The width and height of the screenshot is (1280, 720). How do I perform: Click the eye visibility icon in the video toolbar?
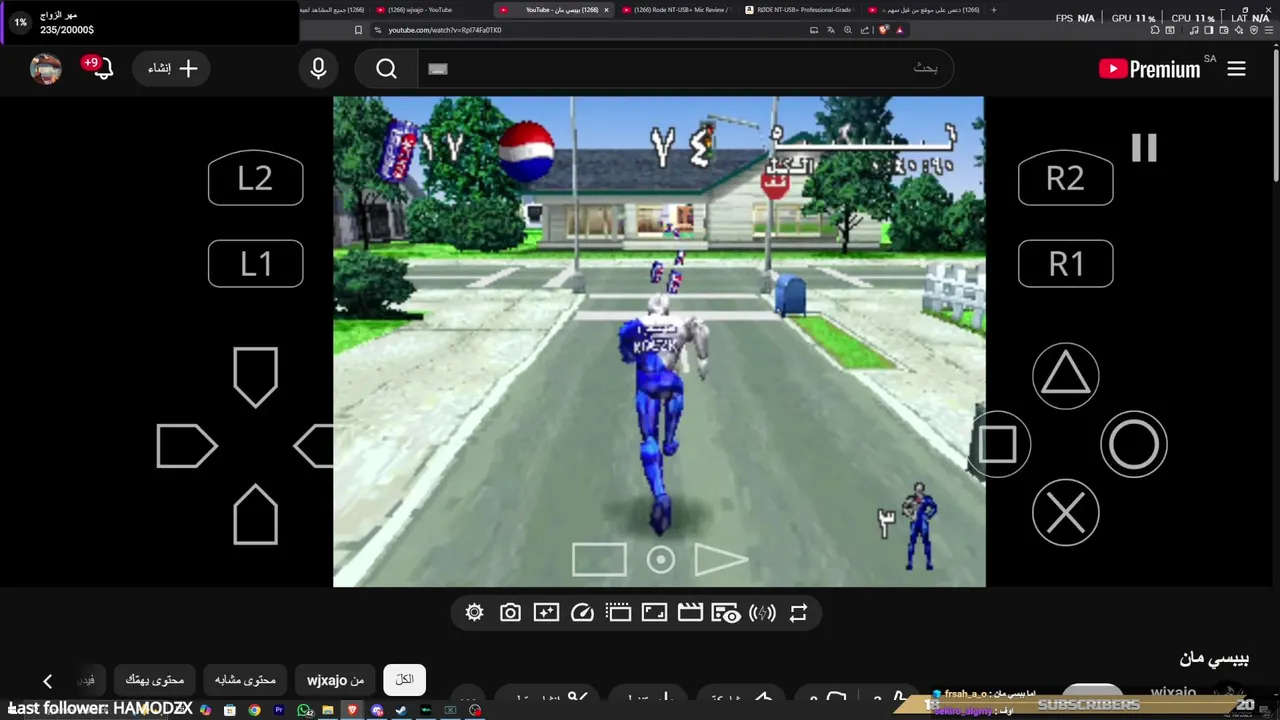(x=725, y=613)
